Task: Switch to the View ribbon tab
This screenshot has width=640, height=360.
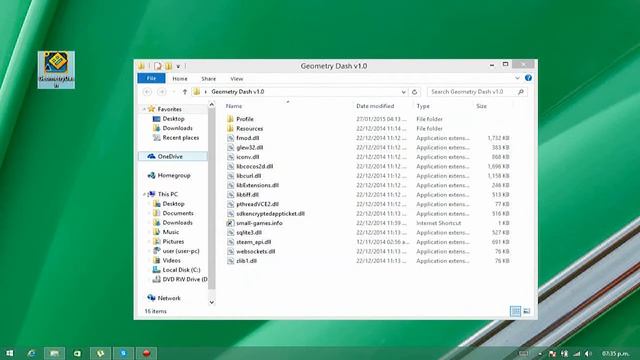Action: [x=237, y=78]
